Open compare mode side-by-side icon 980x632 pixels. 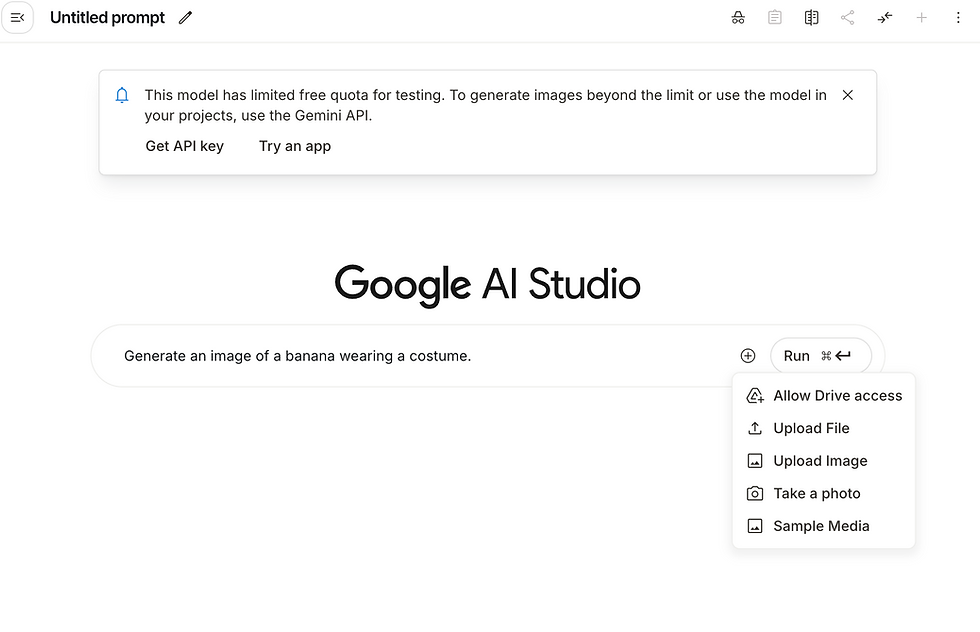click(811, 18)
